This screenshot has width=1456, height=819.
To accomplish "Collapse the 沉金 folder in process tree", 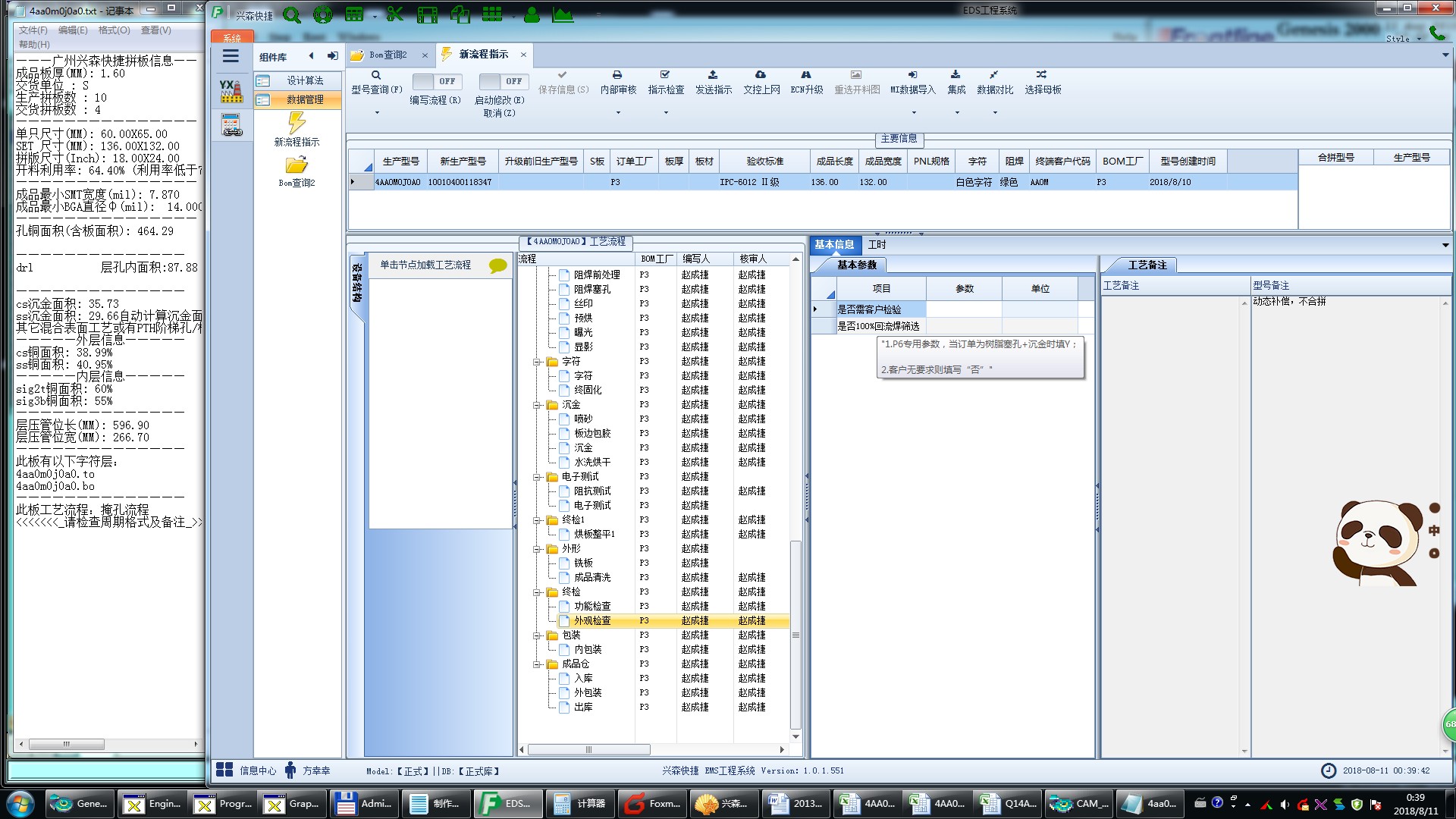I will click(536, 405).
